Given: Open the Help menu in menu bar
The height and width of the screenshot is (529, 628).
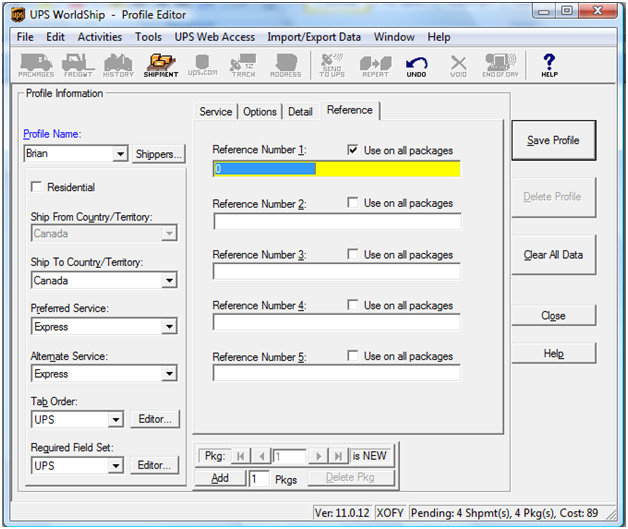Looking at the screenshot, I should 439,37.
